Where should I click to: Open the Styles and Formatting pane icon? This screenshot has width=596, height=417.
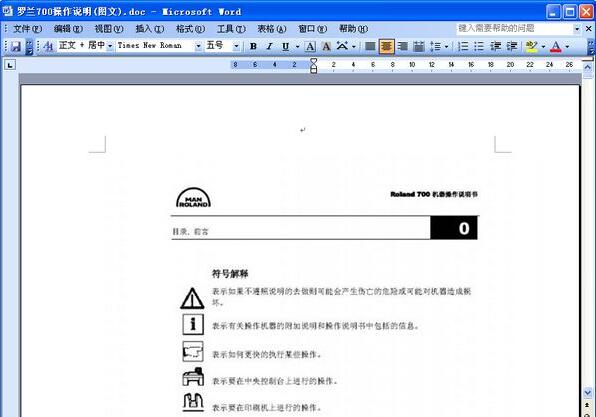(x=48, y=46)
